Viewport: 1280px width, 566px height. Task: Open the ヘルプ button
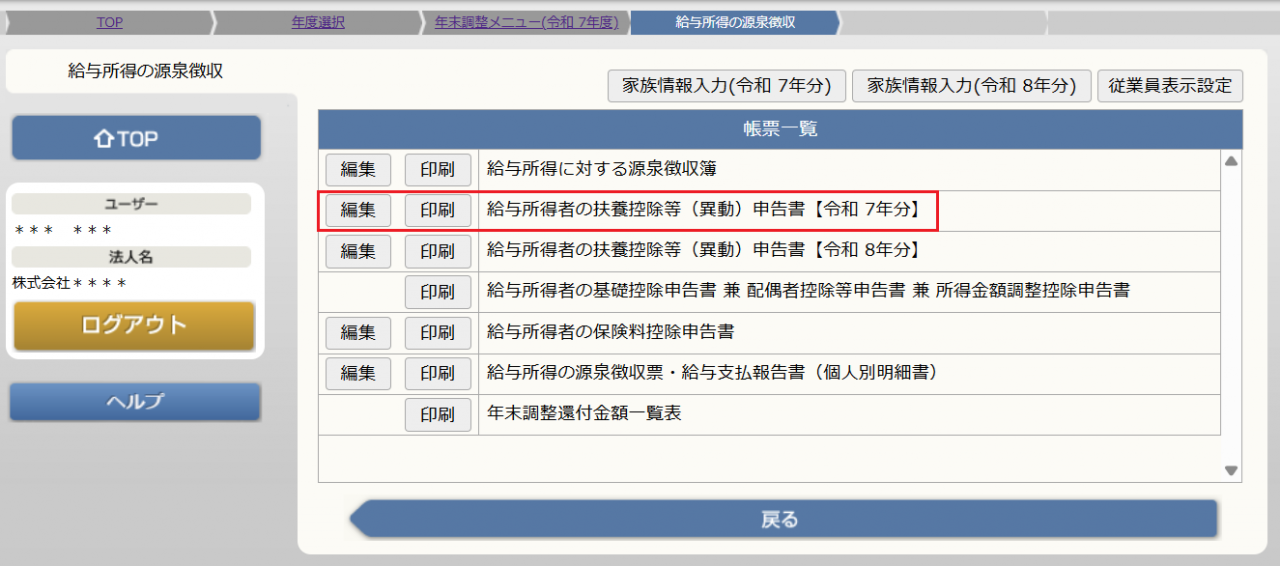pyautogui.click(x=135, y=402)
